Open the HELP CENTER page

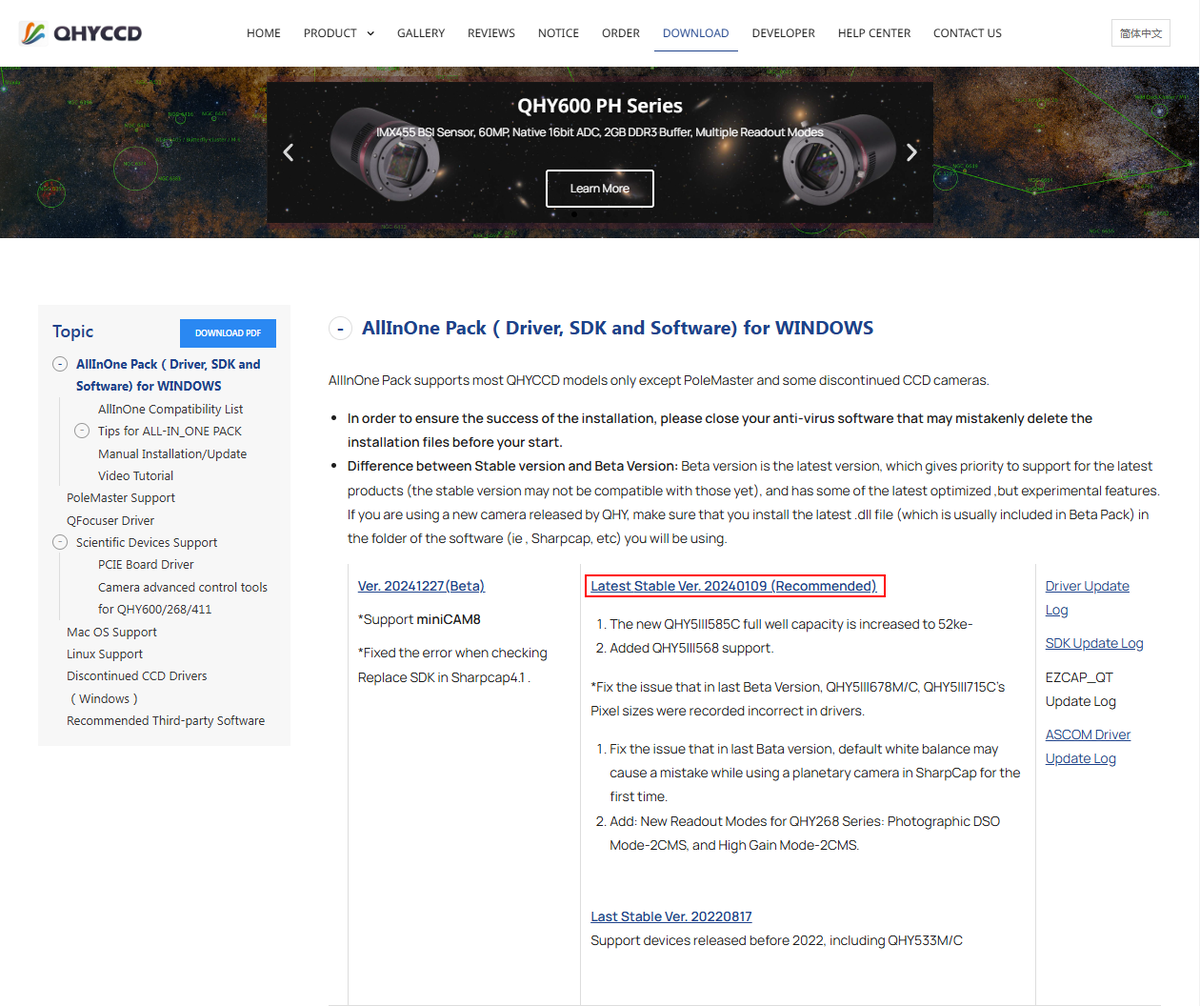coord(874,33)
